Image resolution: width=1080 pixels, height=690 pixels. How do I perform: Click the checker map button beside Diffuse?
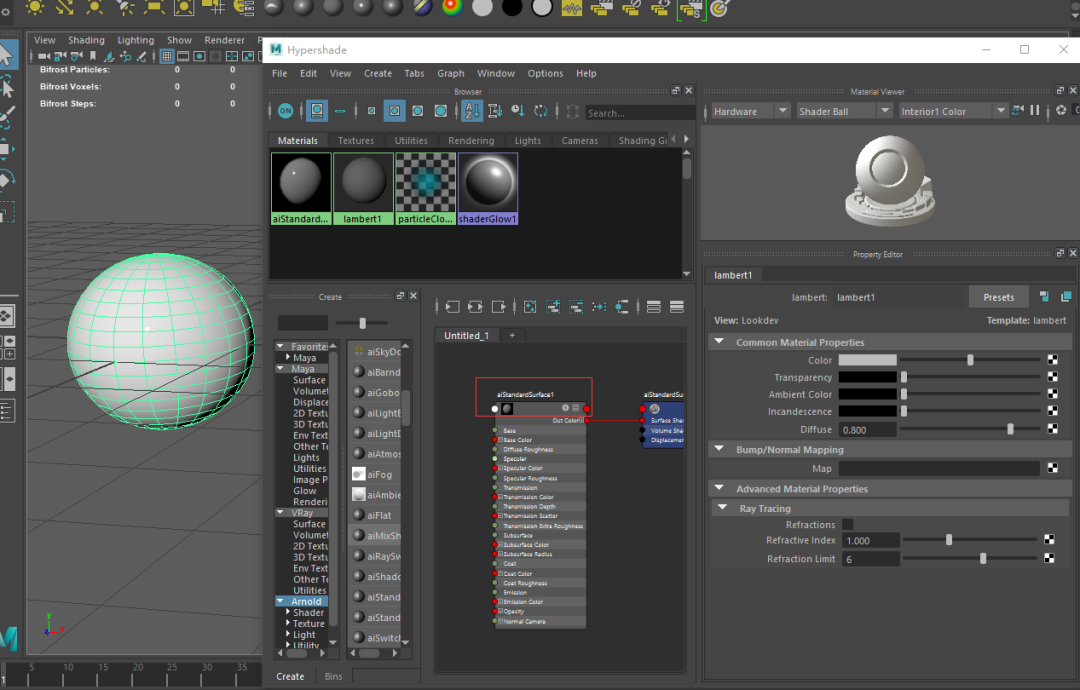[x=1052, y=429]
